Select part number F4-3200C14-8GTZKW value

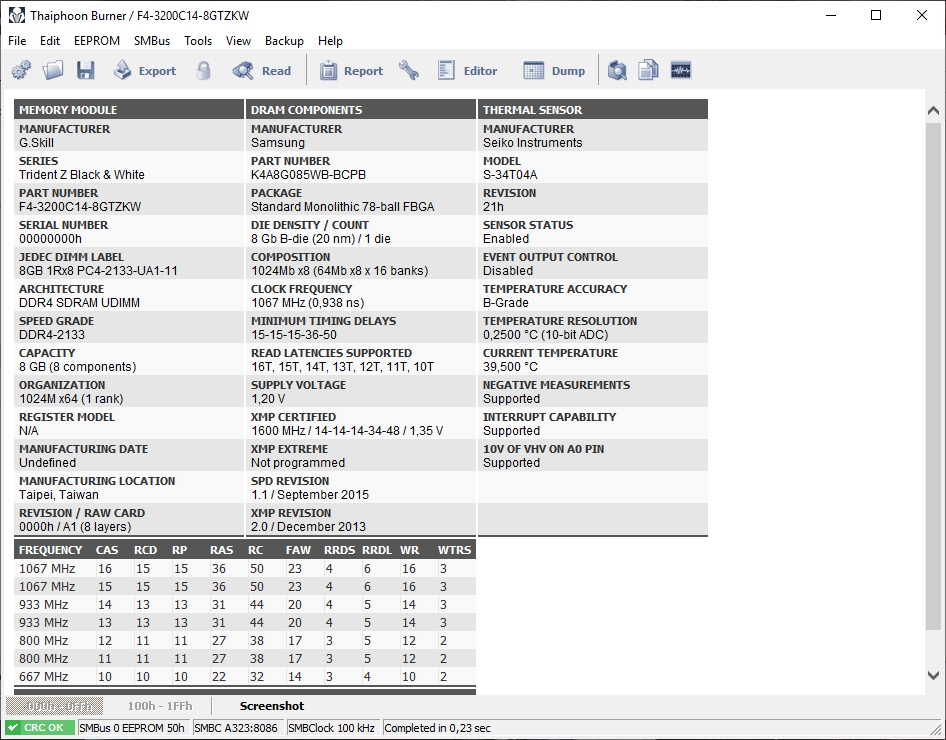coord(80,207)
